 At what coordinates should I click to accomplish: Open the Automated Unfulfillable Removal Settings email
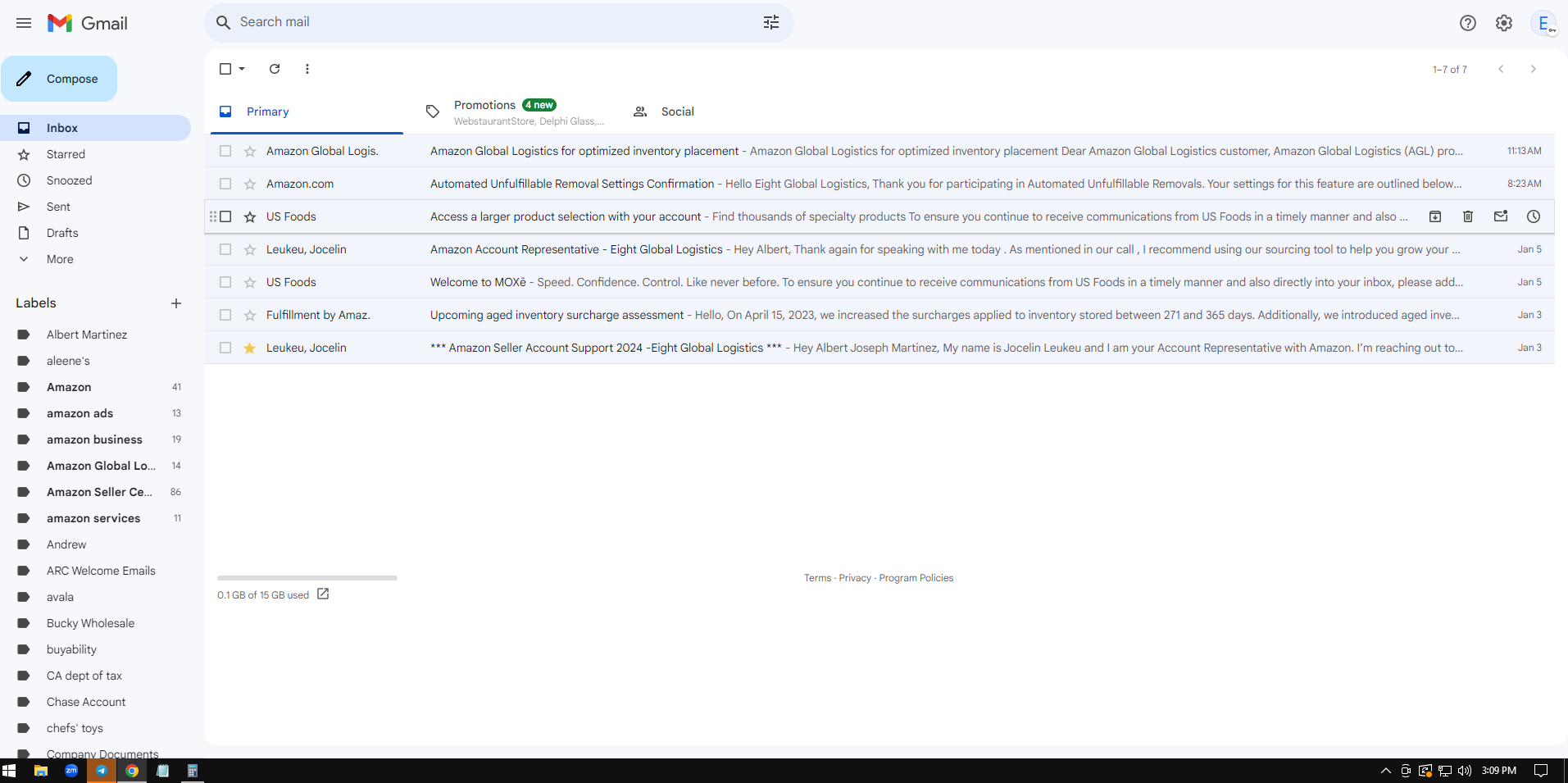point(879,184)
